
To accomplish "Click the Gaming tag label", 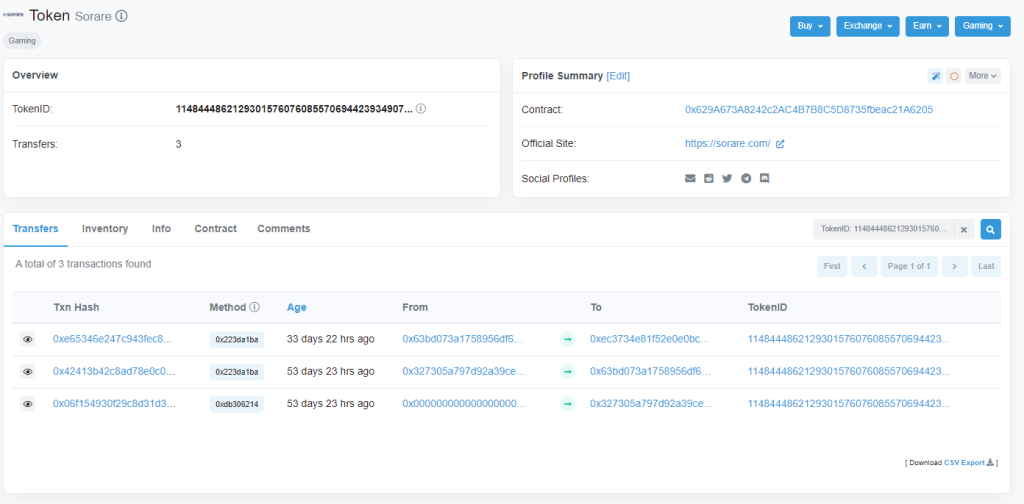I will coord(22,40).
